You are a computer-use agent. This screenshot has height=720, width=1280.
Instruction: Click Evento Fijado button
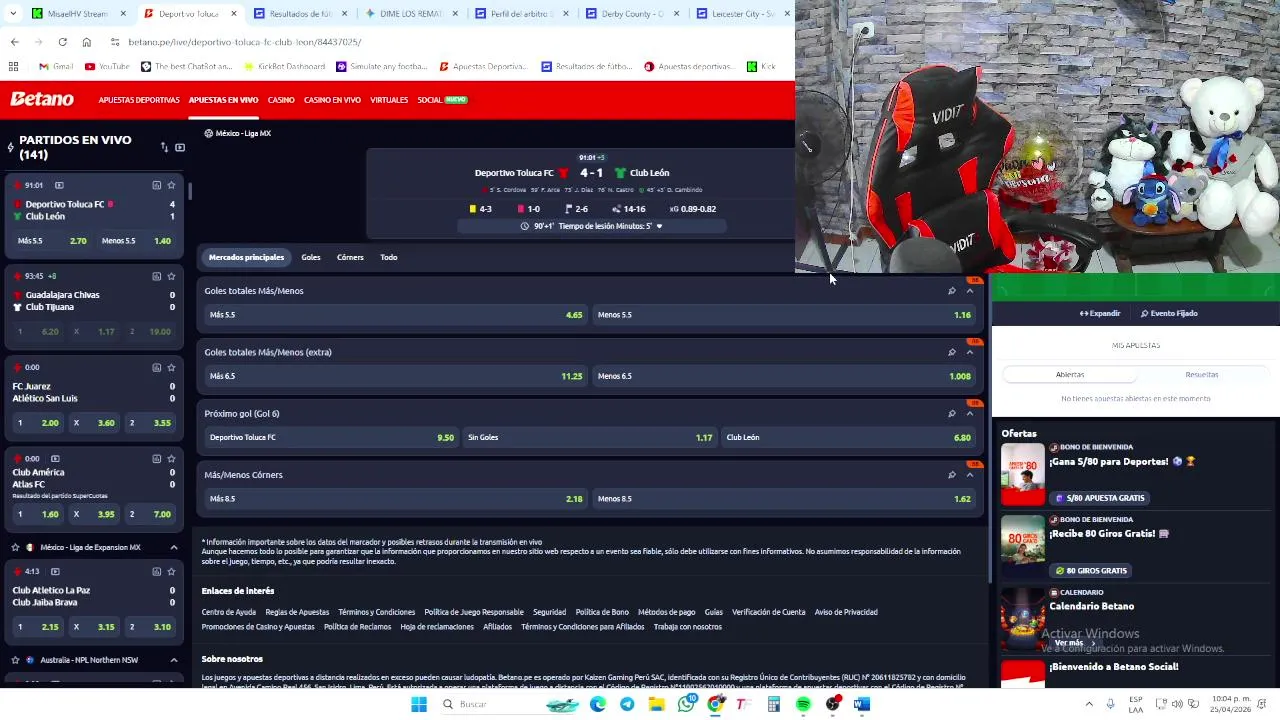click(1169, 313)
